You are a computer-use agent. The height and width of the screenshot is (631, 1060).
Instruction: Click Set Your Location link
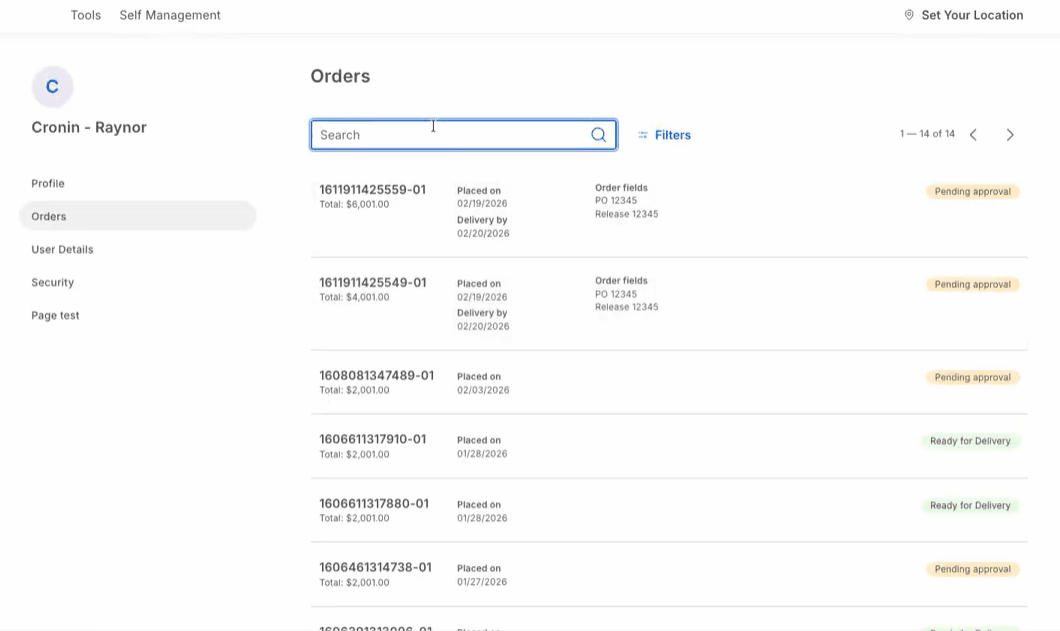(972, 15)
